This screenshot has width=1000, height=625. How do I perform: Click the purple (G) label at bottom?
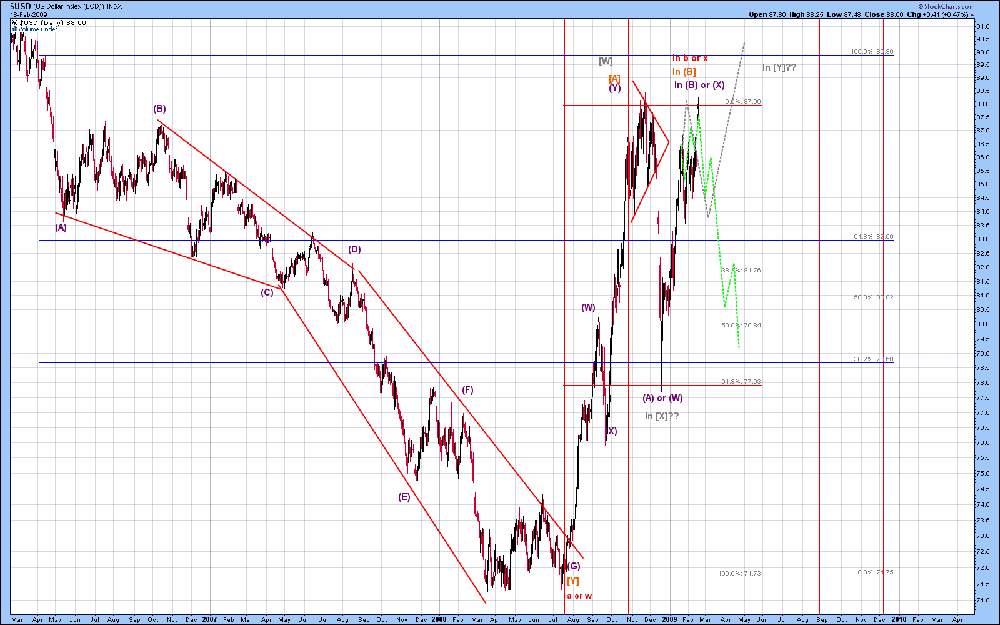(x=573, y=566)
